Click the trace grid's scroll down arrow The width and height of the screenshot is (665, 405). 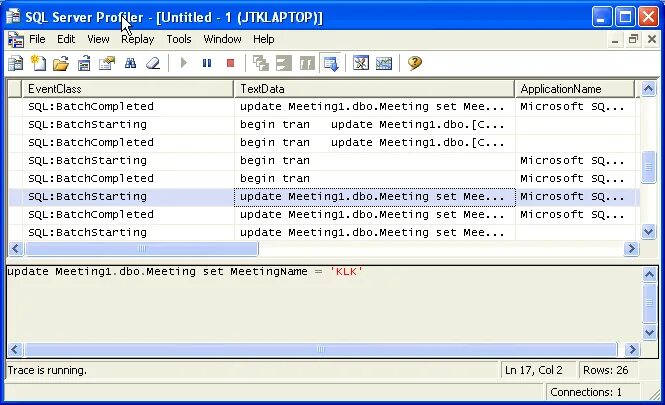click(648, 232)
